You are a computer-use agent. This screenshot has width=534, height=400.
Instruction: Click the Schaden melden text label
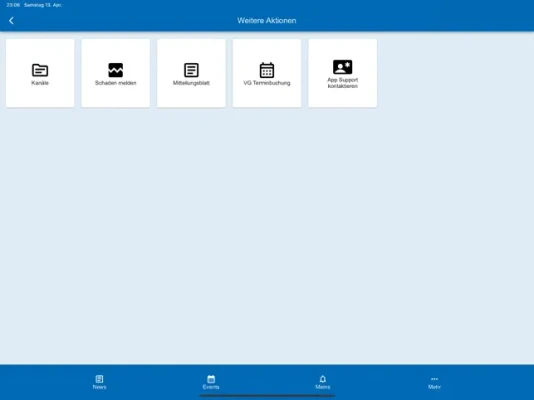[115, 83]
